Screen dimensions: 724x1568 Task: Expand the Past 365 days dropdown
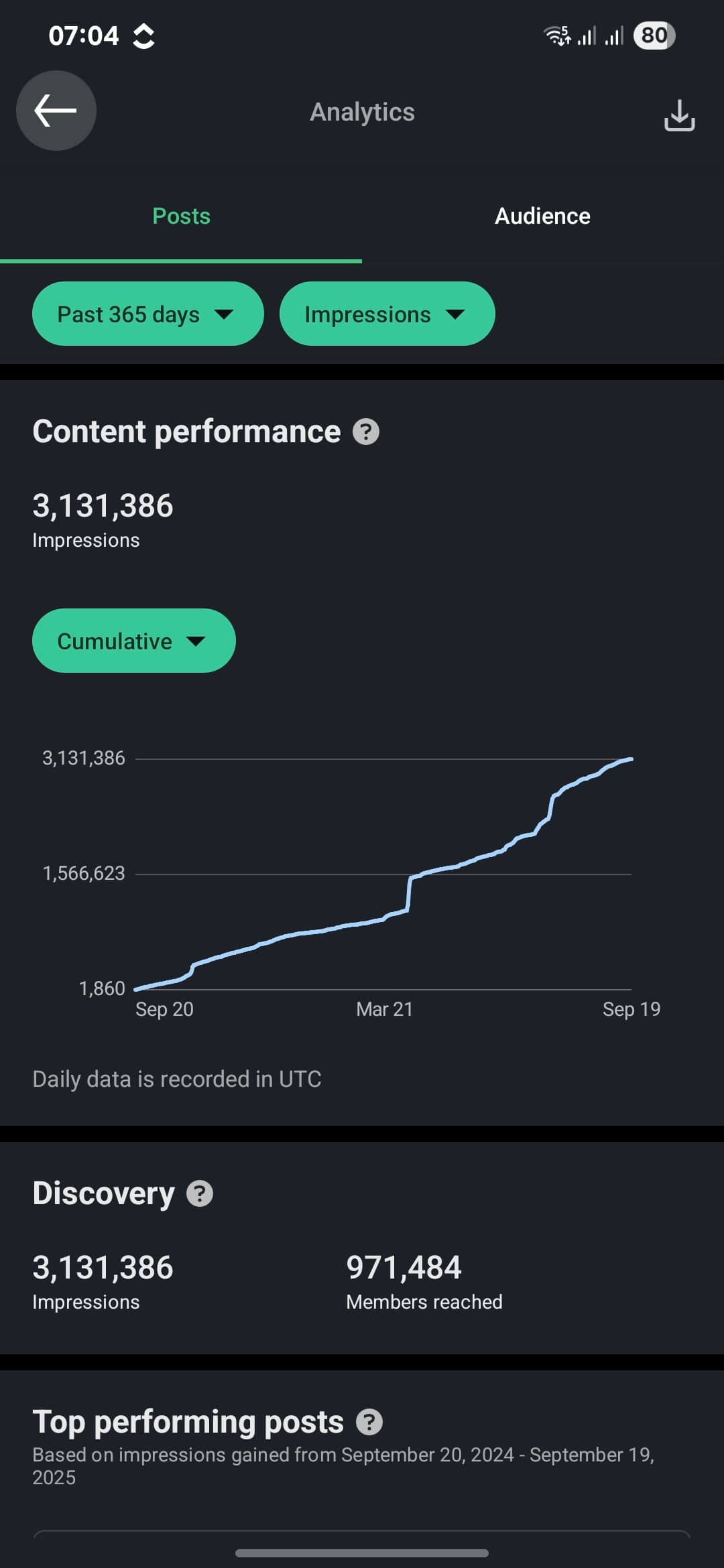click(147, 314)
